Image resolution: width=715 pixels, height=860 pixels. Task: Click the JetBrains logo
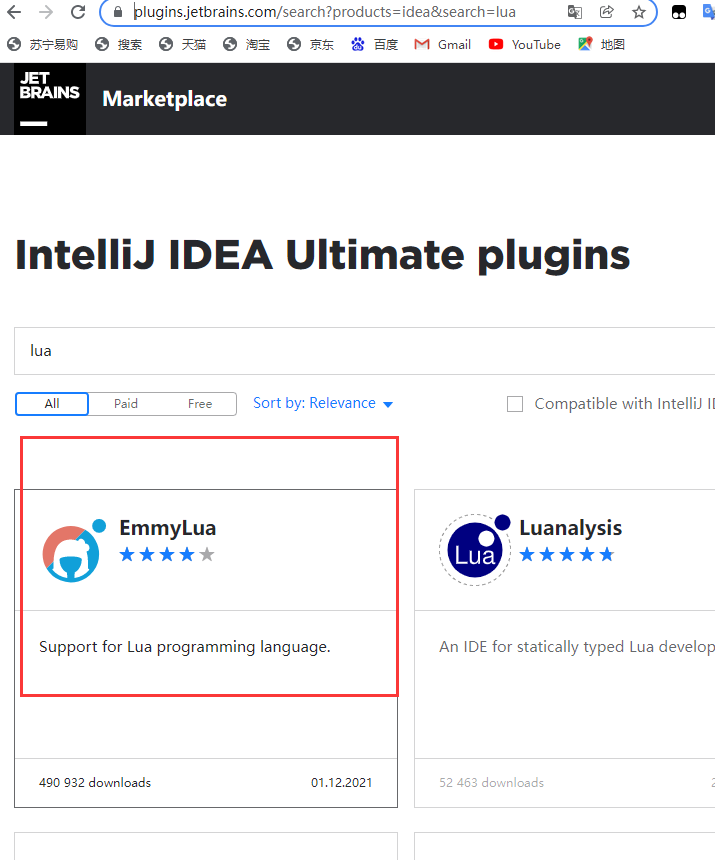click(50, 99)
